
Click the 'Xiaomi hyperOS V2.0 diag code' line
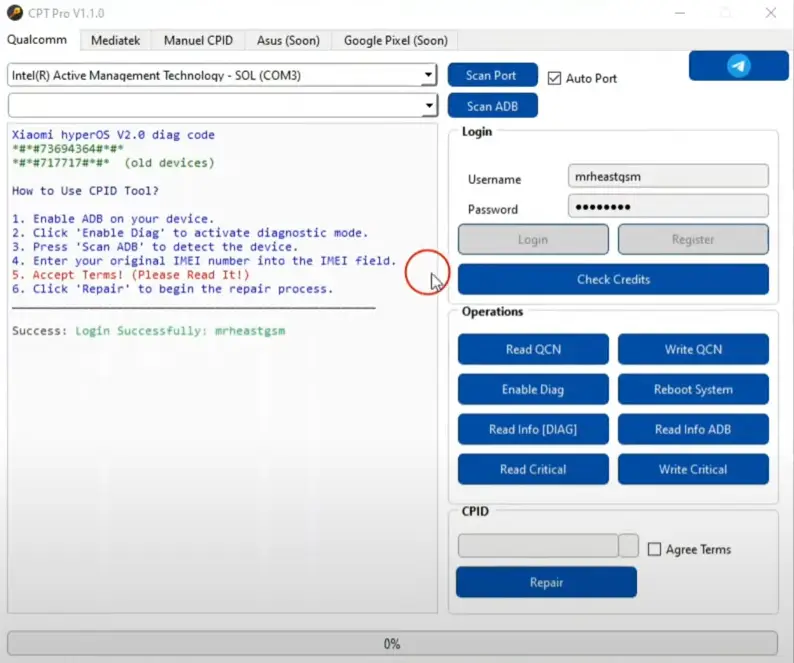coord(113,135)
